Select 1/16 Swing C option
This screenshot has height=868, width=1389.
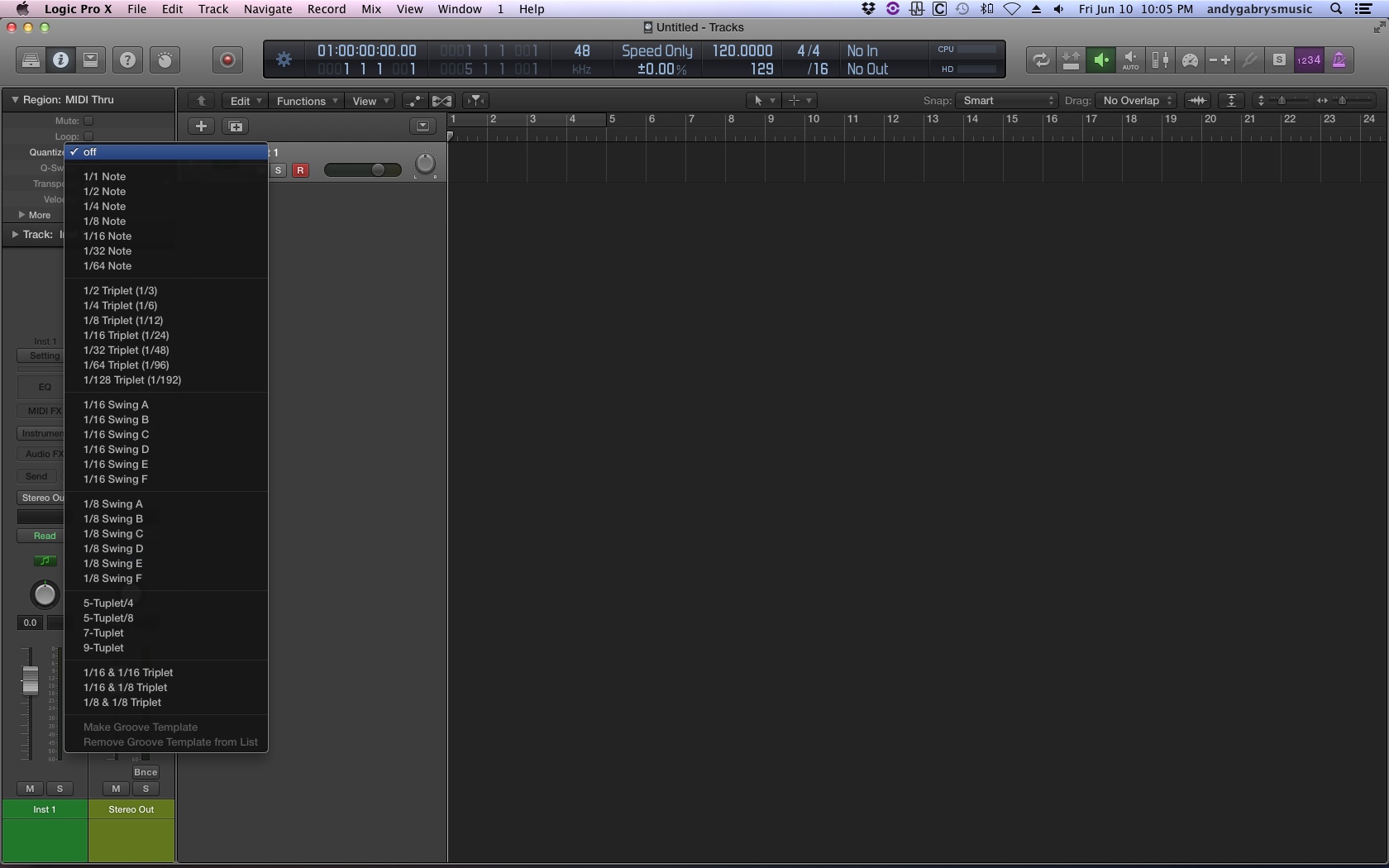(x=166, y=435)
